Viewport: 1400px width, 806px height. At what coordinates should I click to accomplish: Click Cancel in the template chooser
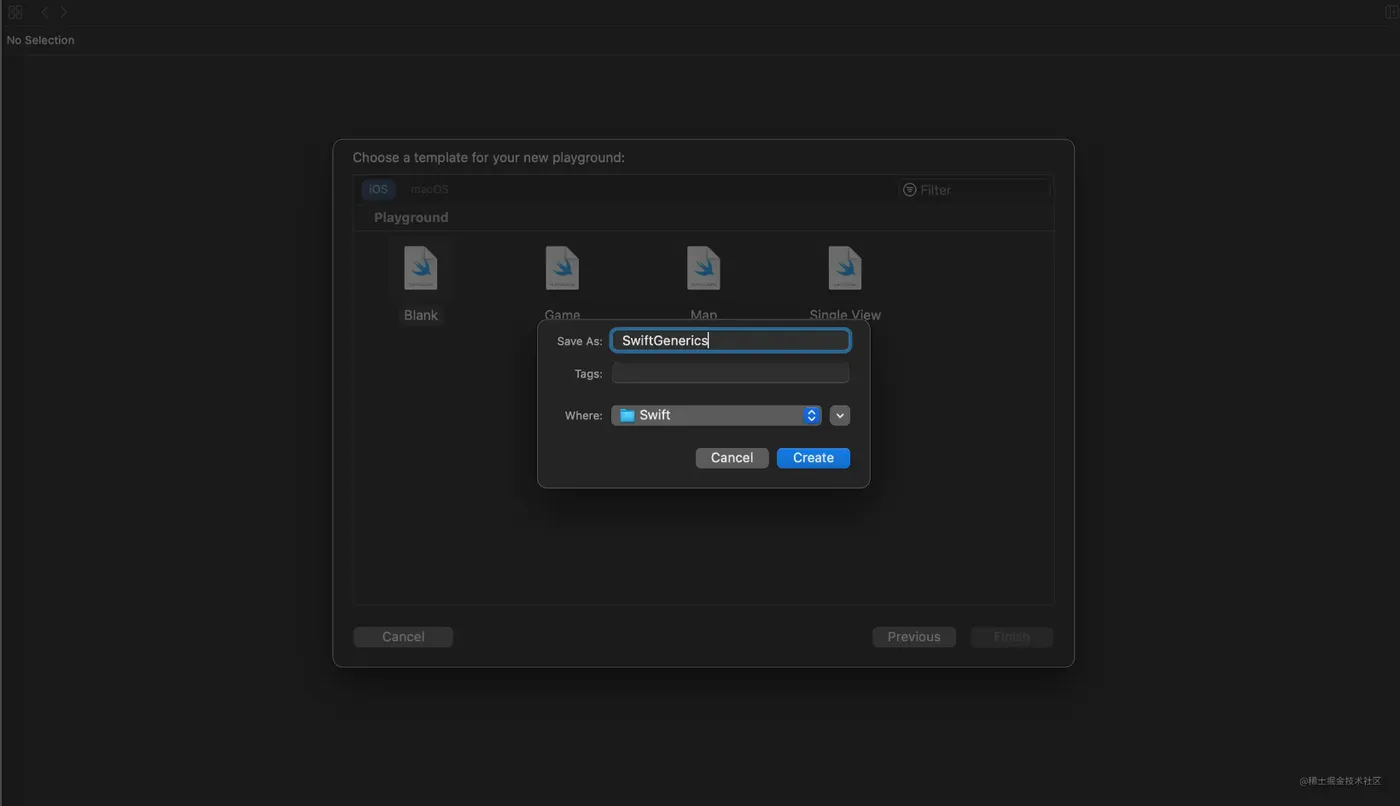[403, 637]
